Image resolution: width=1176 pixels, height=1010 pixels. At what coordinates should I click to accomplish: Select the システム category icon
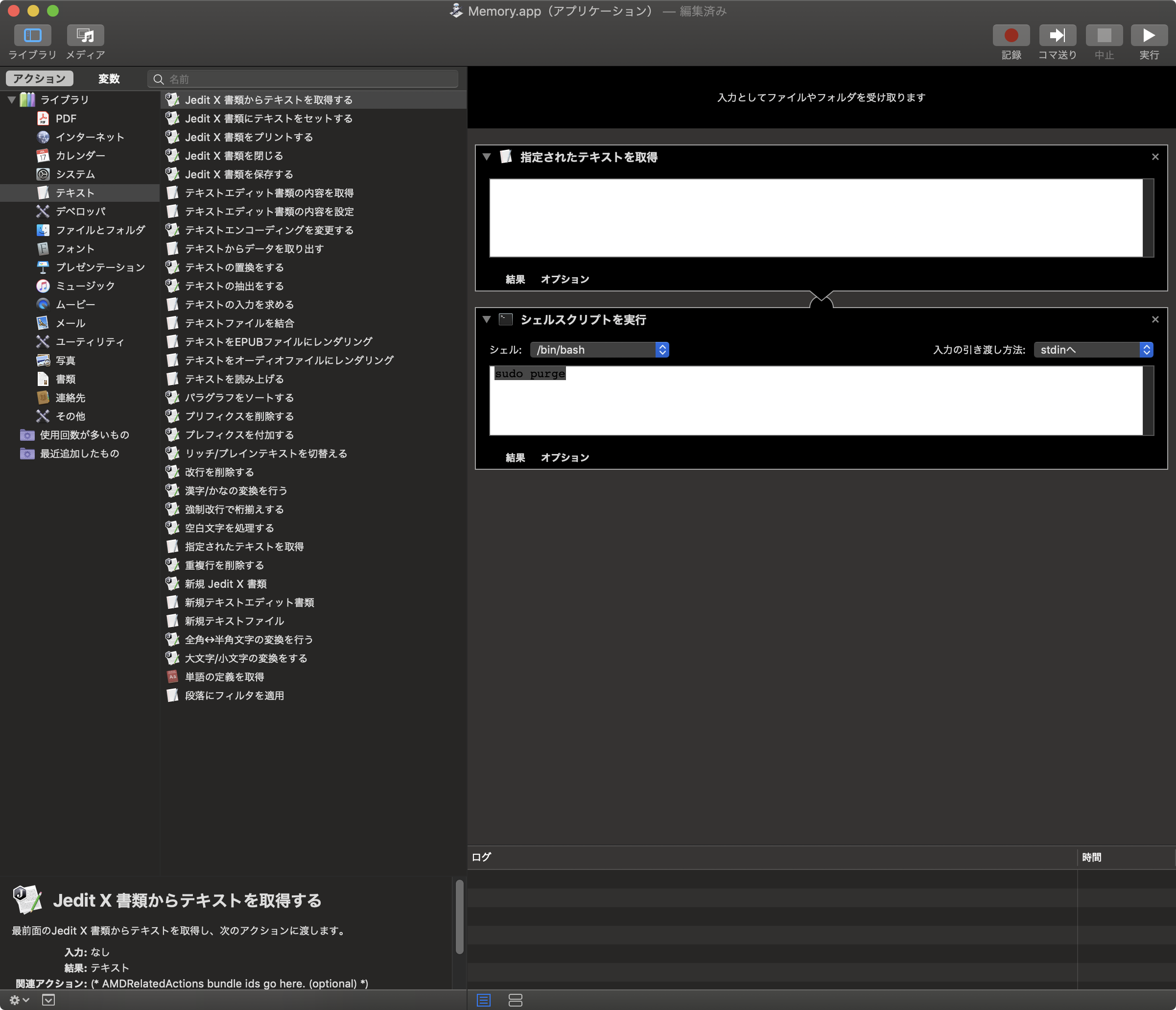coord(43,174)
